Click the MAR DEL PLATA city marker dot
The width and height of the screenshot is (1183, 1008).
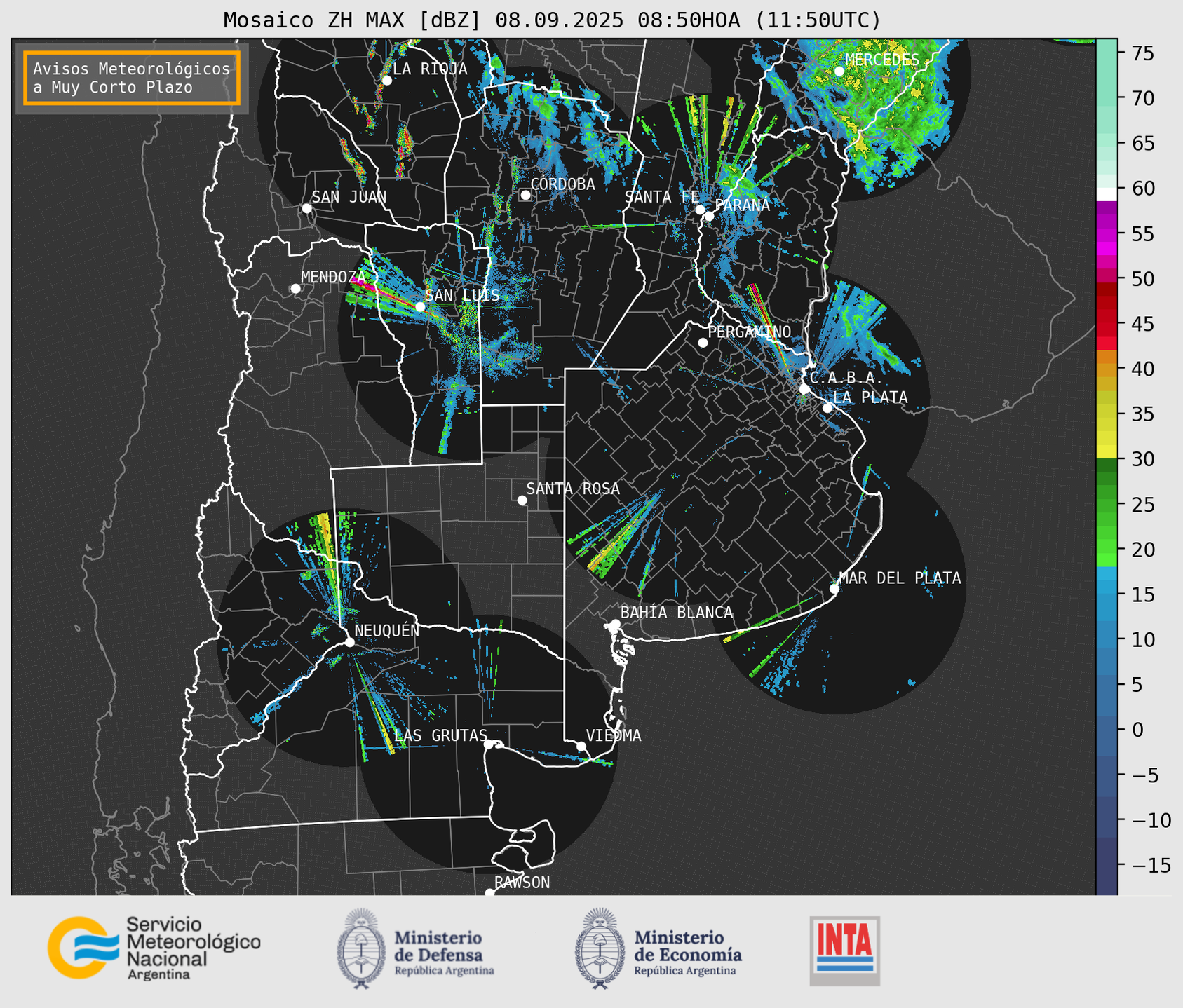tap(834, 589)
